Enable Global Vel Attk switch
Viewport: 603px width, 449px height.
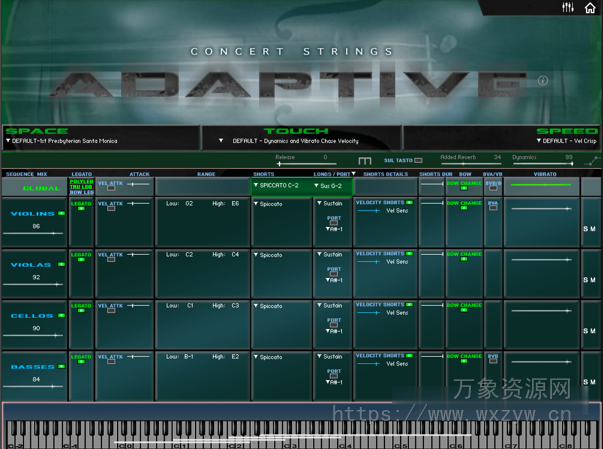click(x=111, y=188)
